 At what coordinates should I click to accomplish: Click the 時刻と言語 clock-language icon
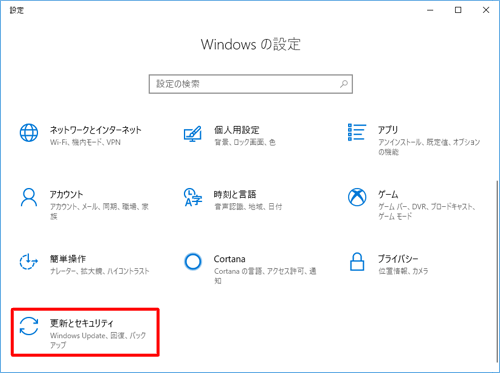pos(193,197)
